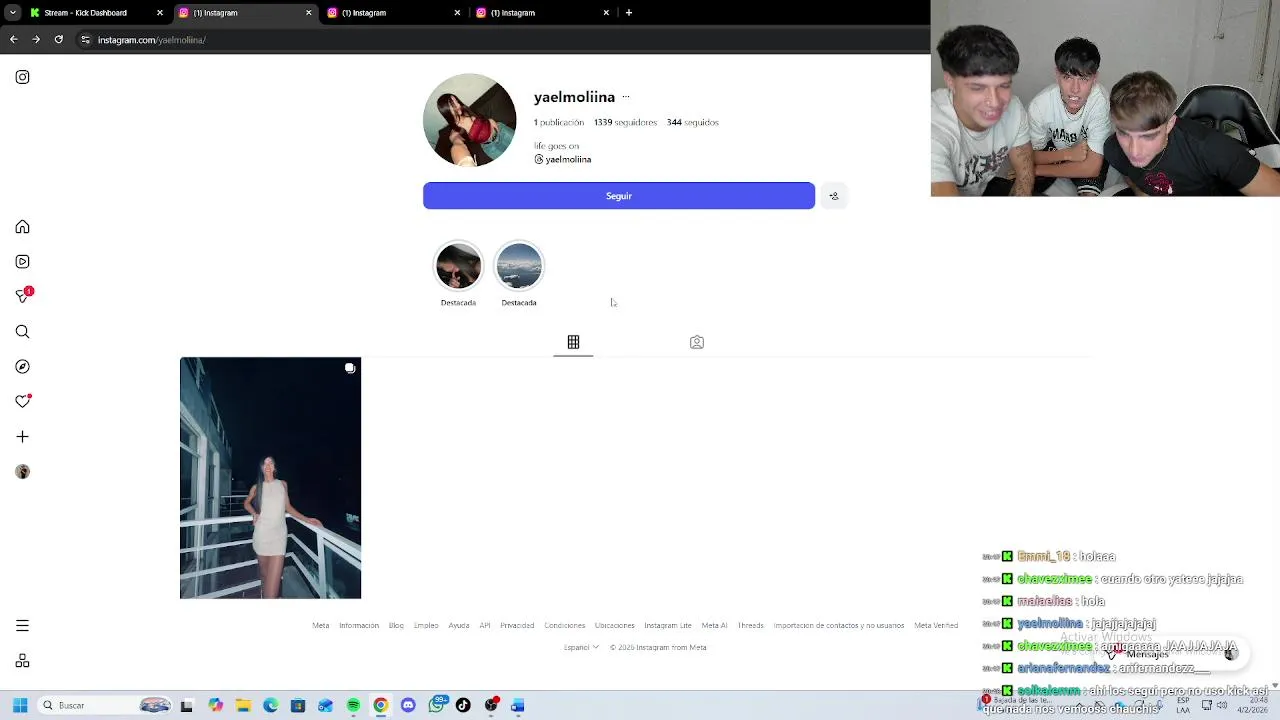Click the Instagram logo in the sidebar
This screenshot has height=720, width=1280.
tap(22, 77)
